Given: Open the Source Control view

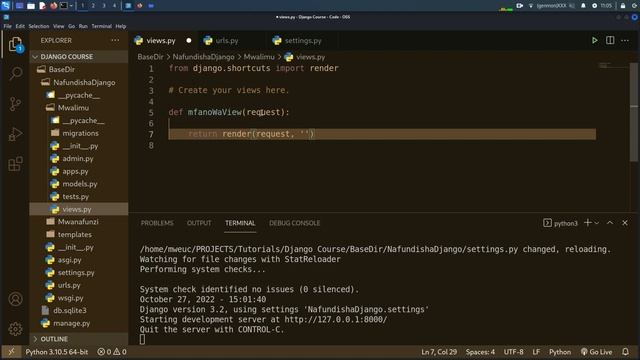Looking at the screenshot, I should (x=16, y=104).
